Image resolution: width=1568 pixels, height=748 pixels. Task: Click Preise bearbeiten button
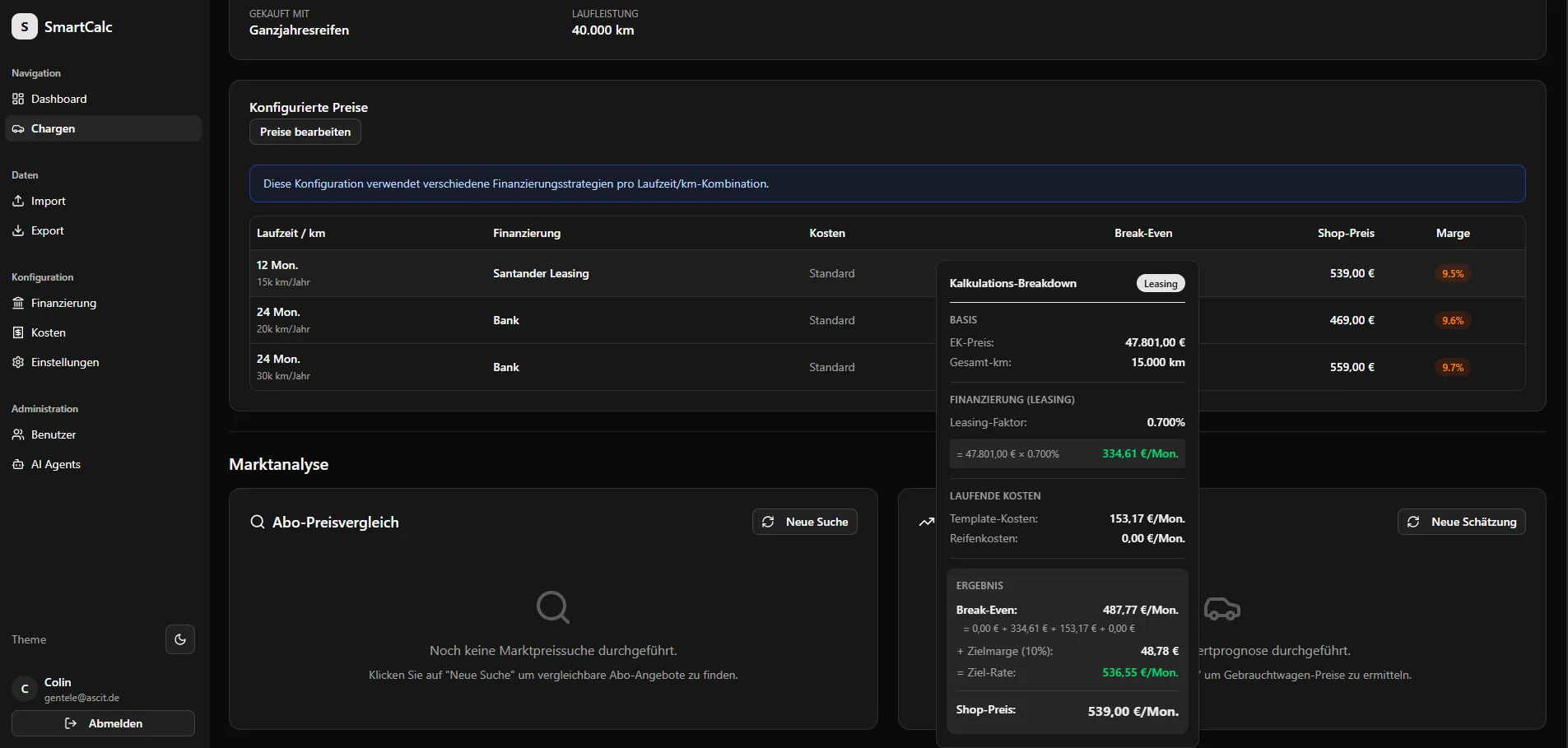pos(305,132)
